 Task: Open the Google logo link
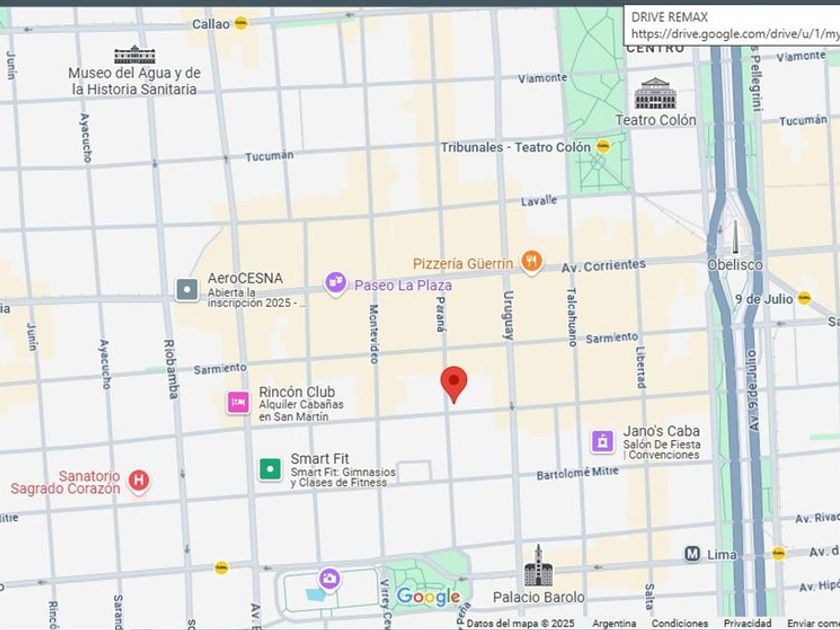[x=428, y=596]
